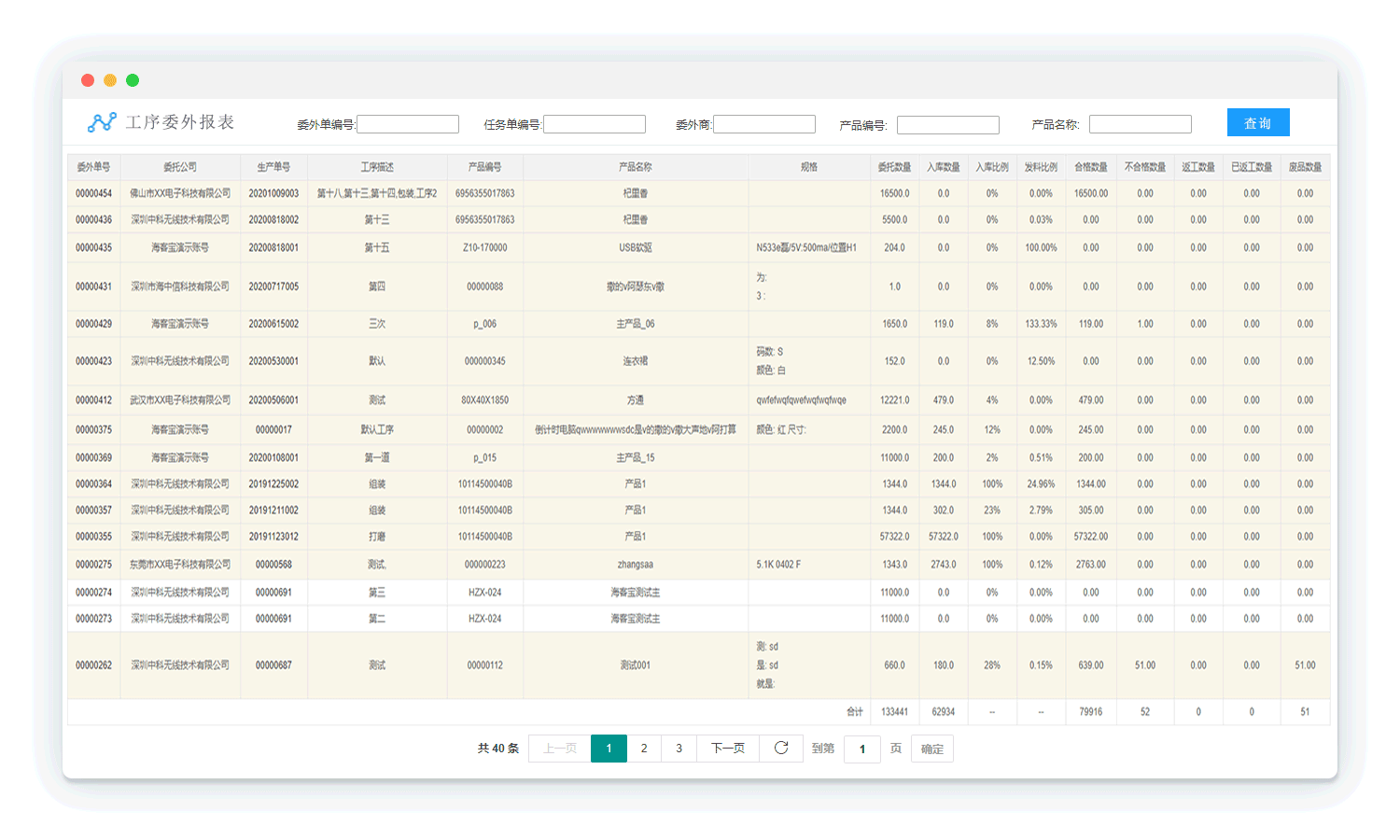1400x840 pixels.
Task: Jump to page 3 in pagination
Action: 679,749
